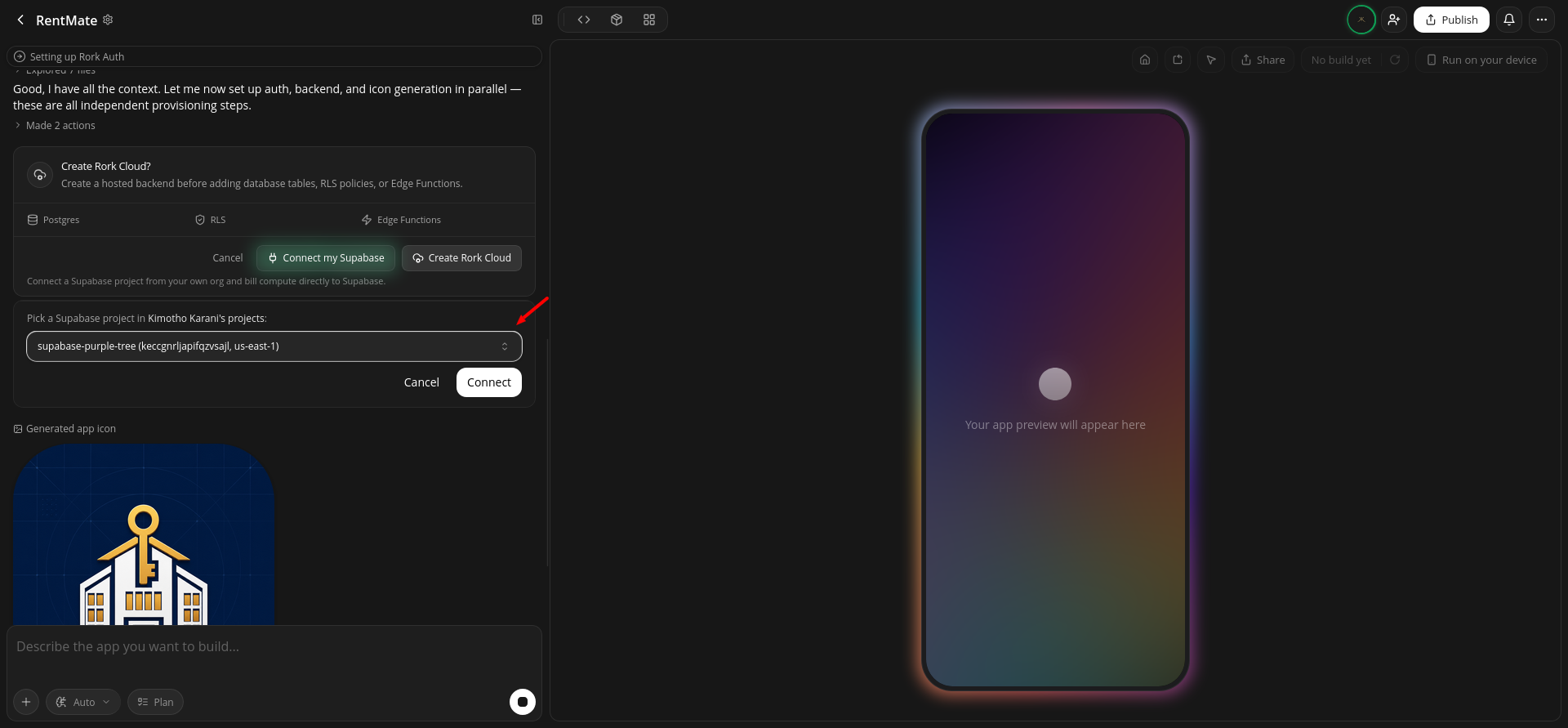The width and height of the screenshot is (1568, 728).
Task: Cancel the Supabase project selection
Action: pyautogui.click(x=421, y=382)
